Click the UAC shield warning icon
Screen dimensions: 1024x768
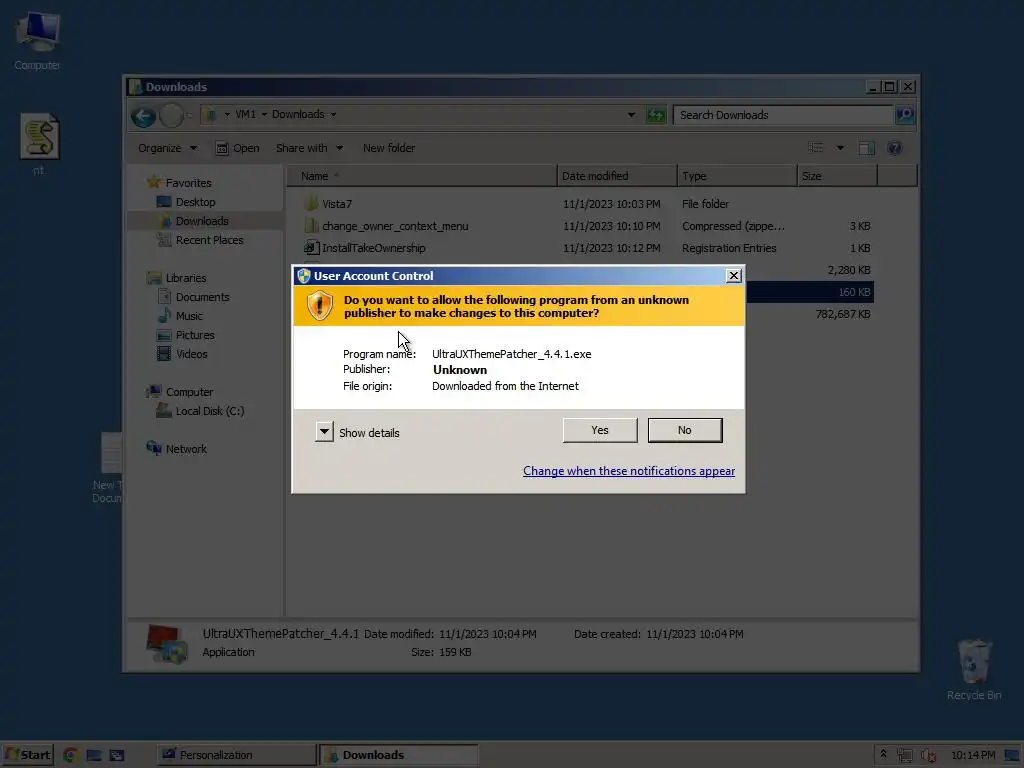[x=319, y=306]
